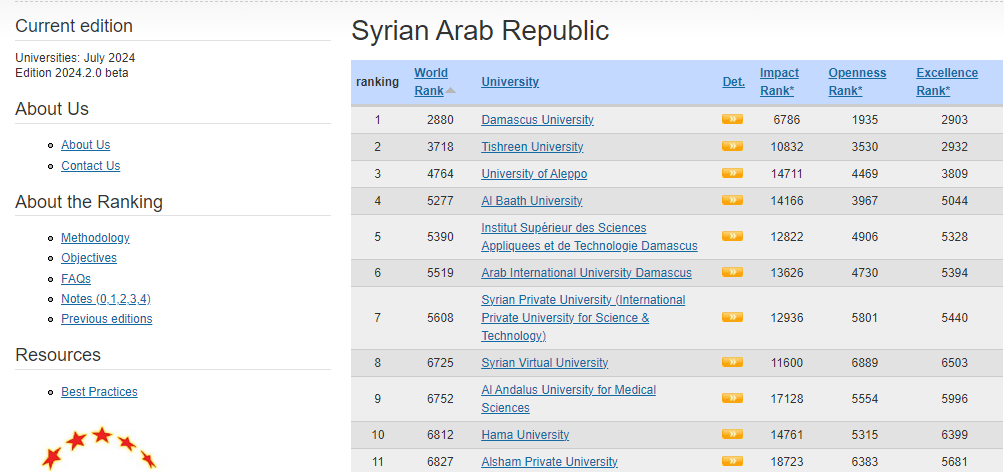Image resolution: width=1004 pixels, height=472 pixels.
Task: Click excellence rank value 5328
Action: click(x=954, y=236)
